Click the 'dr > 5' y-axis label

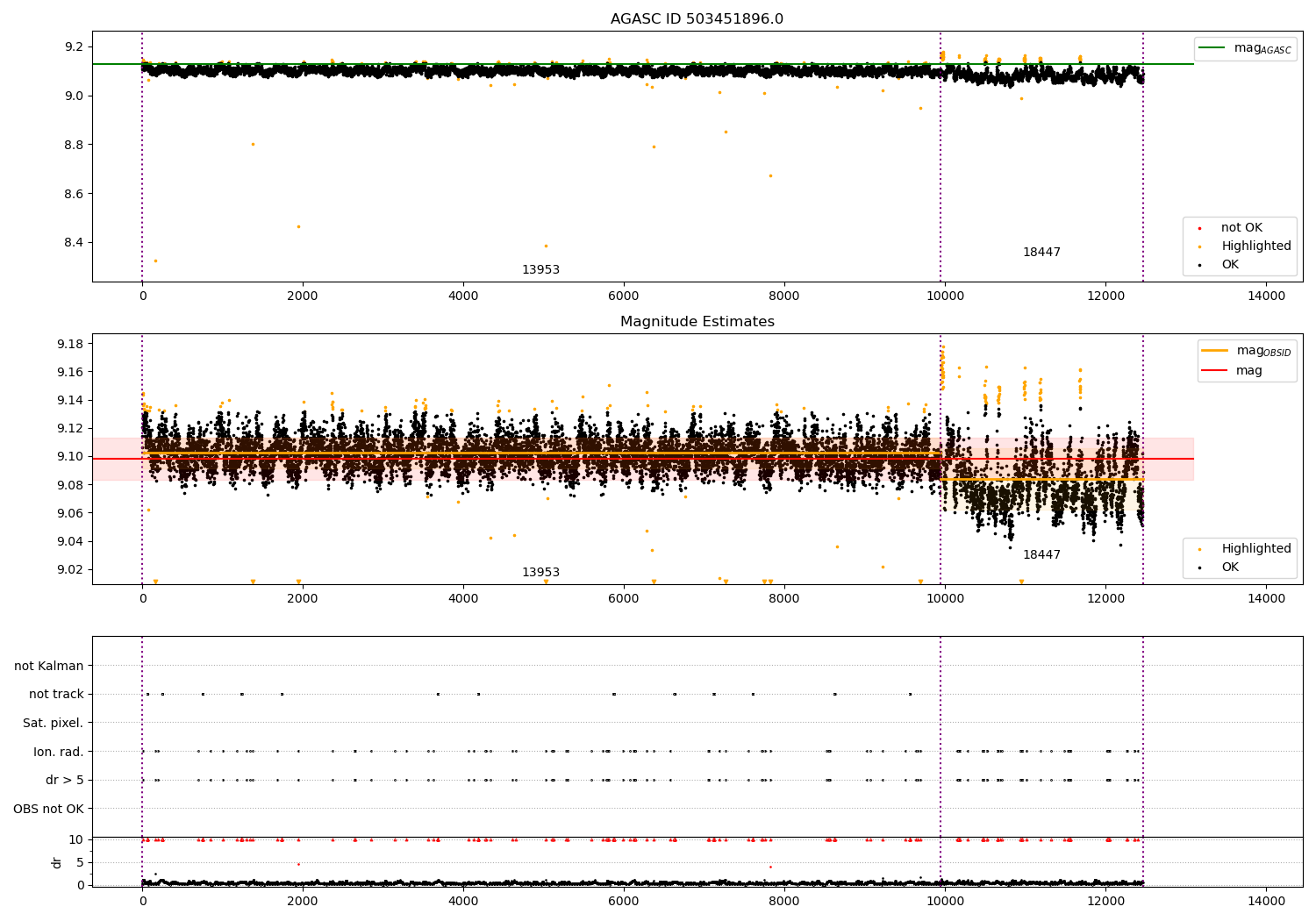(x=65, y=781)
